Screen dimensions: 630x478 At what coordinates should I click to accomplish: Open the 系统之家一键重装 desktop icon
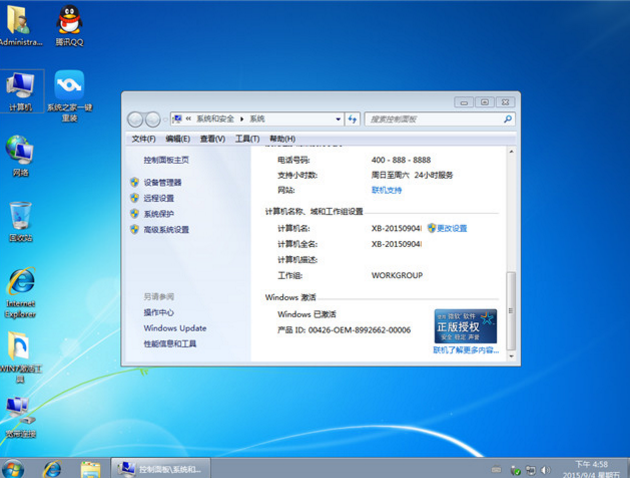click(x=69, y=96)
